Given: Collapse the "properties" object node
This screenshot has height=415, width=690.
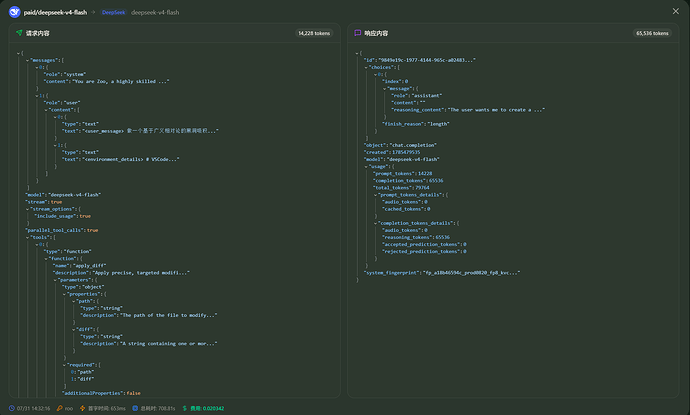Looking at the screenshot, I should pyautogui.click(x=64, y=294).
